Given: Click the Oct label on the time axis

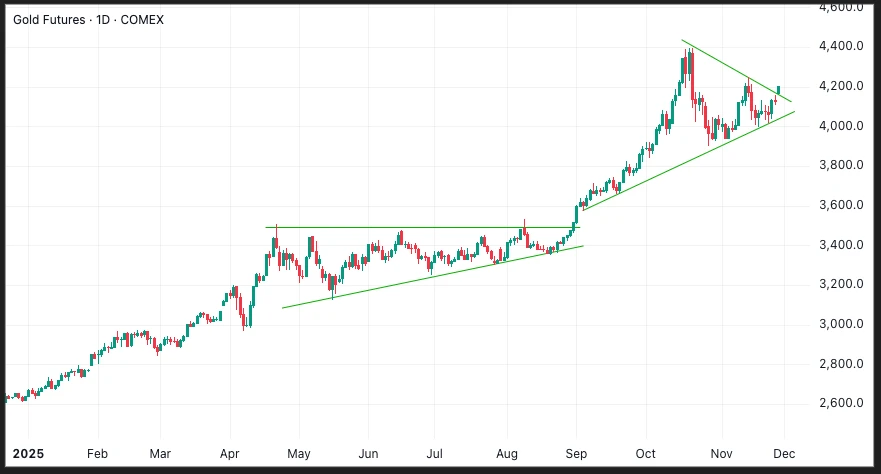Looking at the screenshot, I should pos(645,452).
